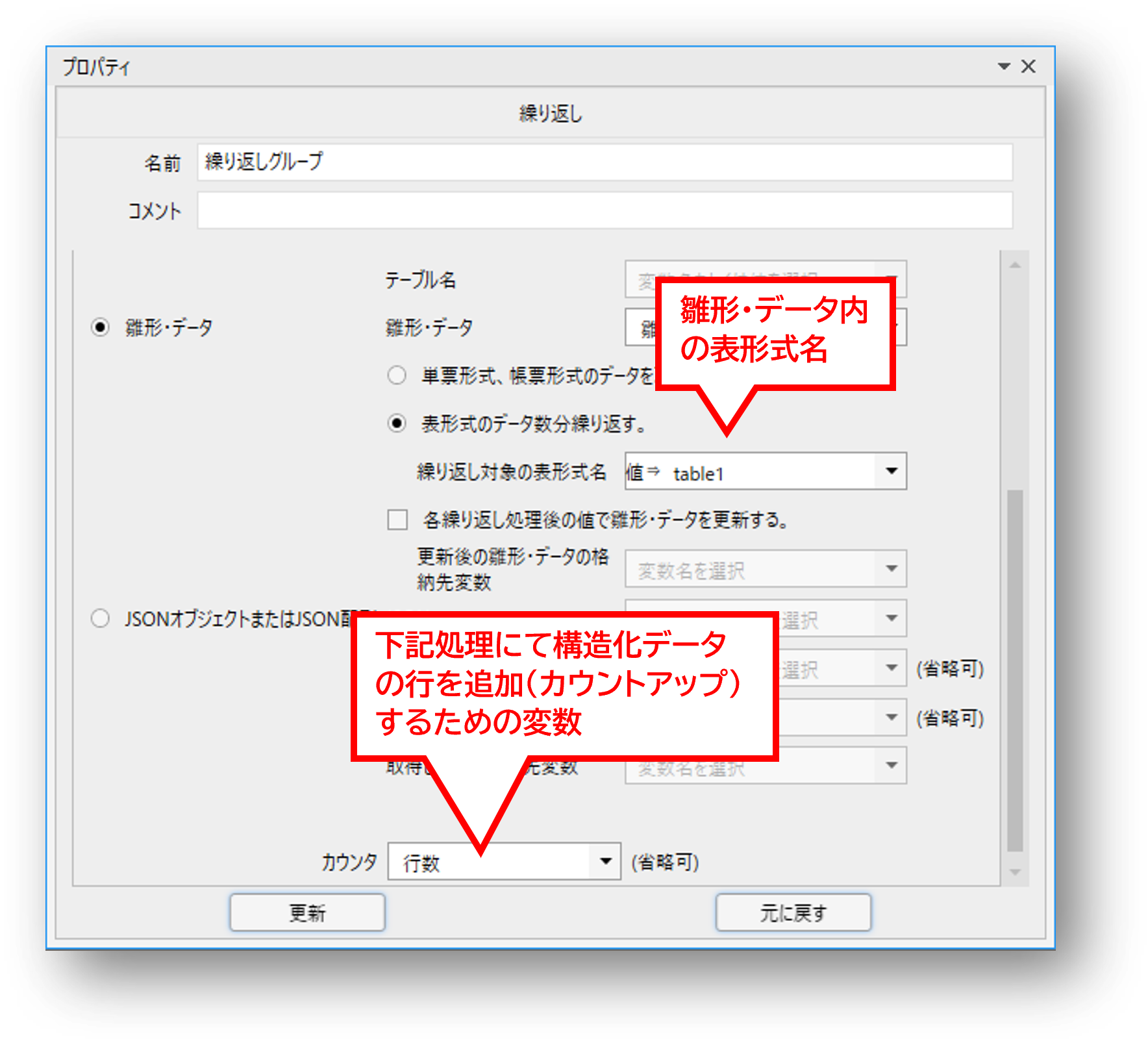
Task: Expand the first 省略可 dropdown arrow
Action: (892, 668)
